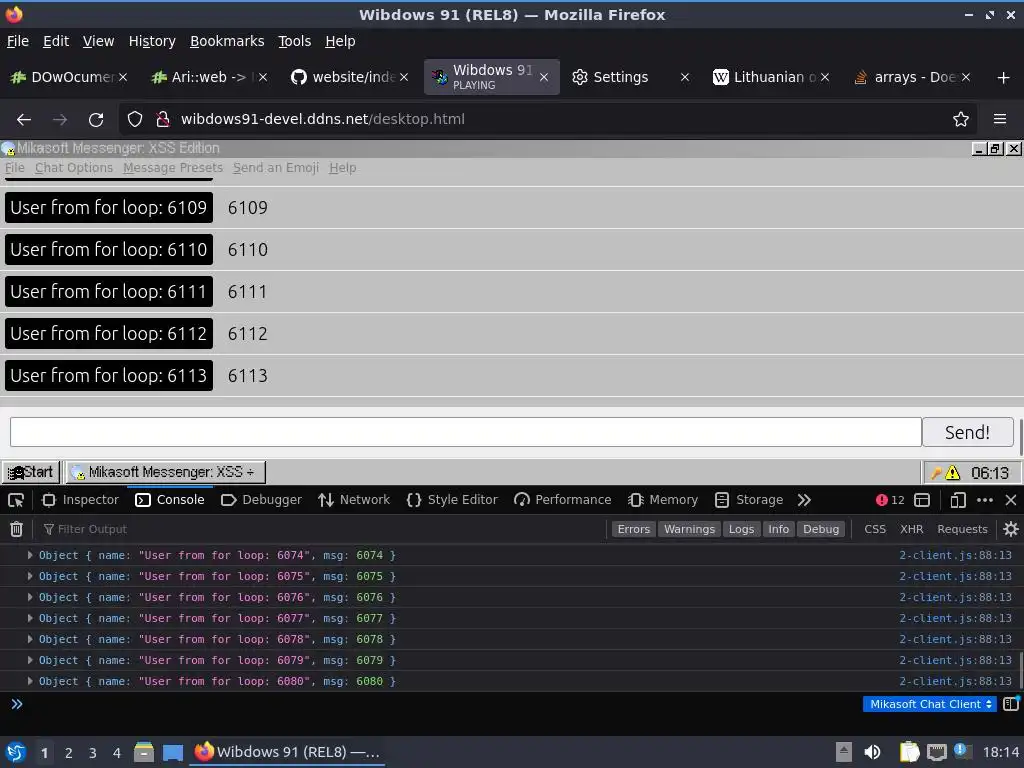Clear console output with the trash icon

click(16, 529)
